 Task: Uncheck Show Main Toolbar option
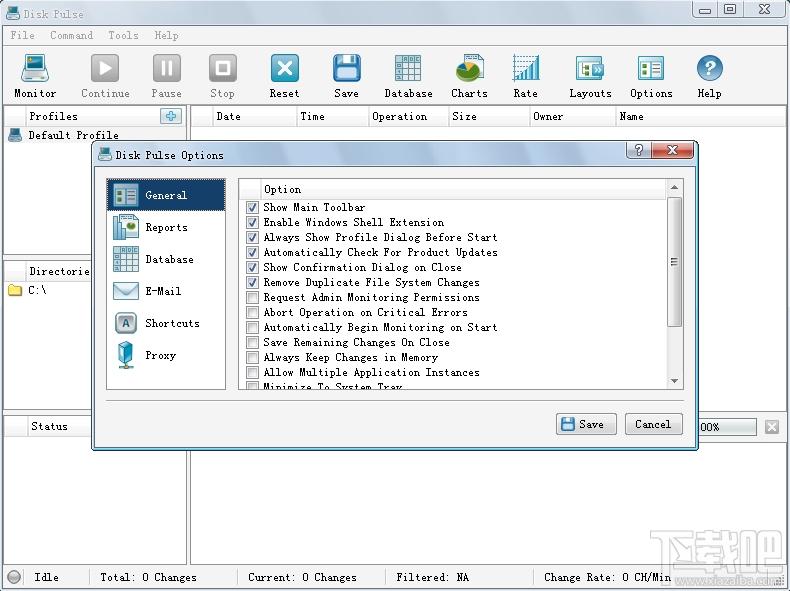click(253, 208)
